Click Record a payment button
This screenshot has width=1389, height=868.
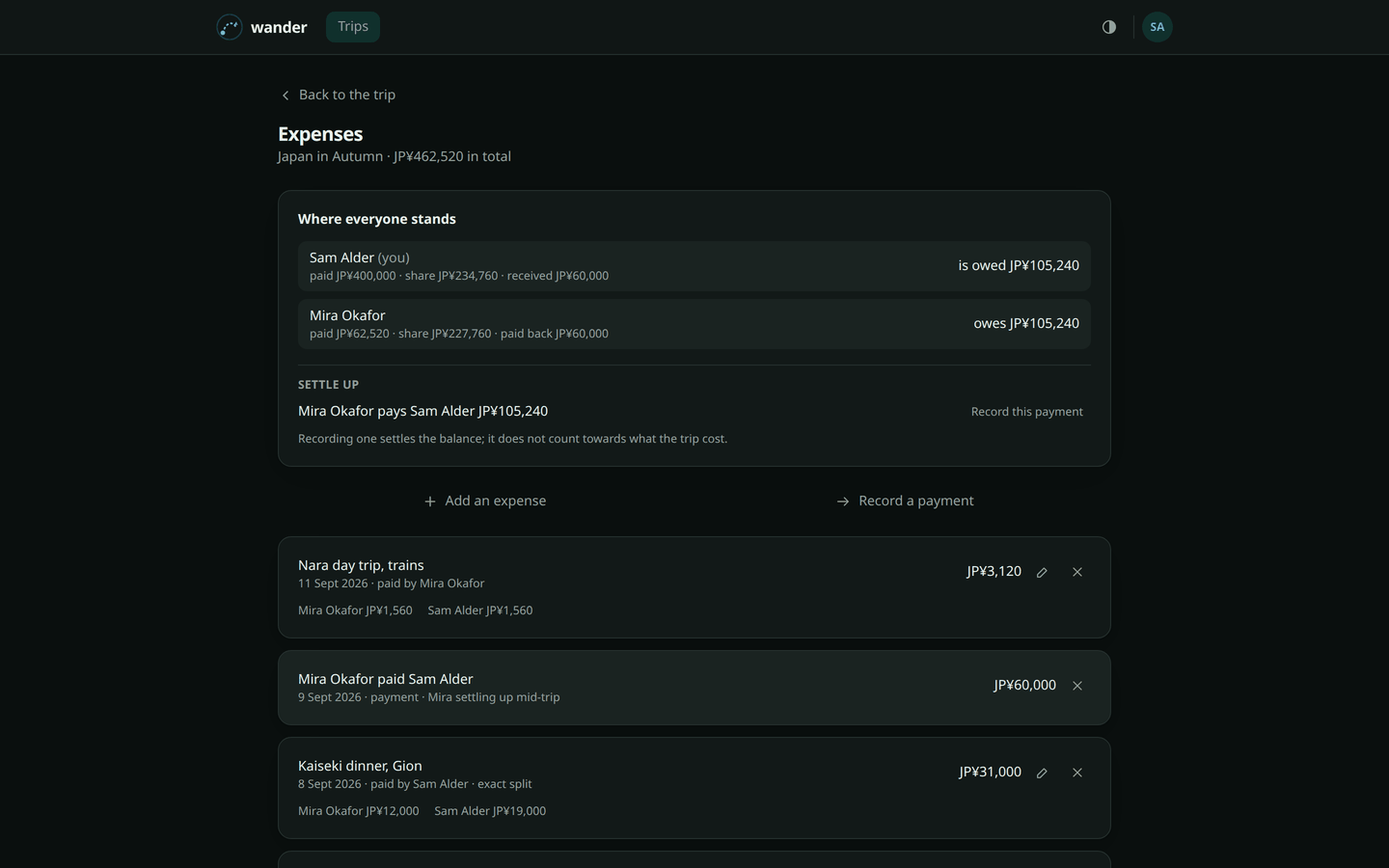tap(905, 501)
